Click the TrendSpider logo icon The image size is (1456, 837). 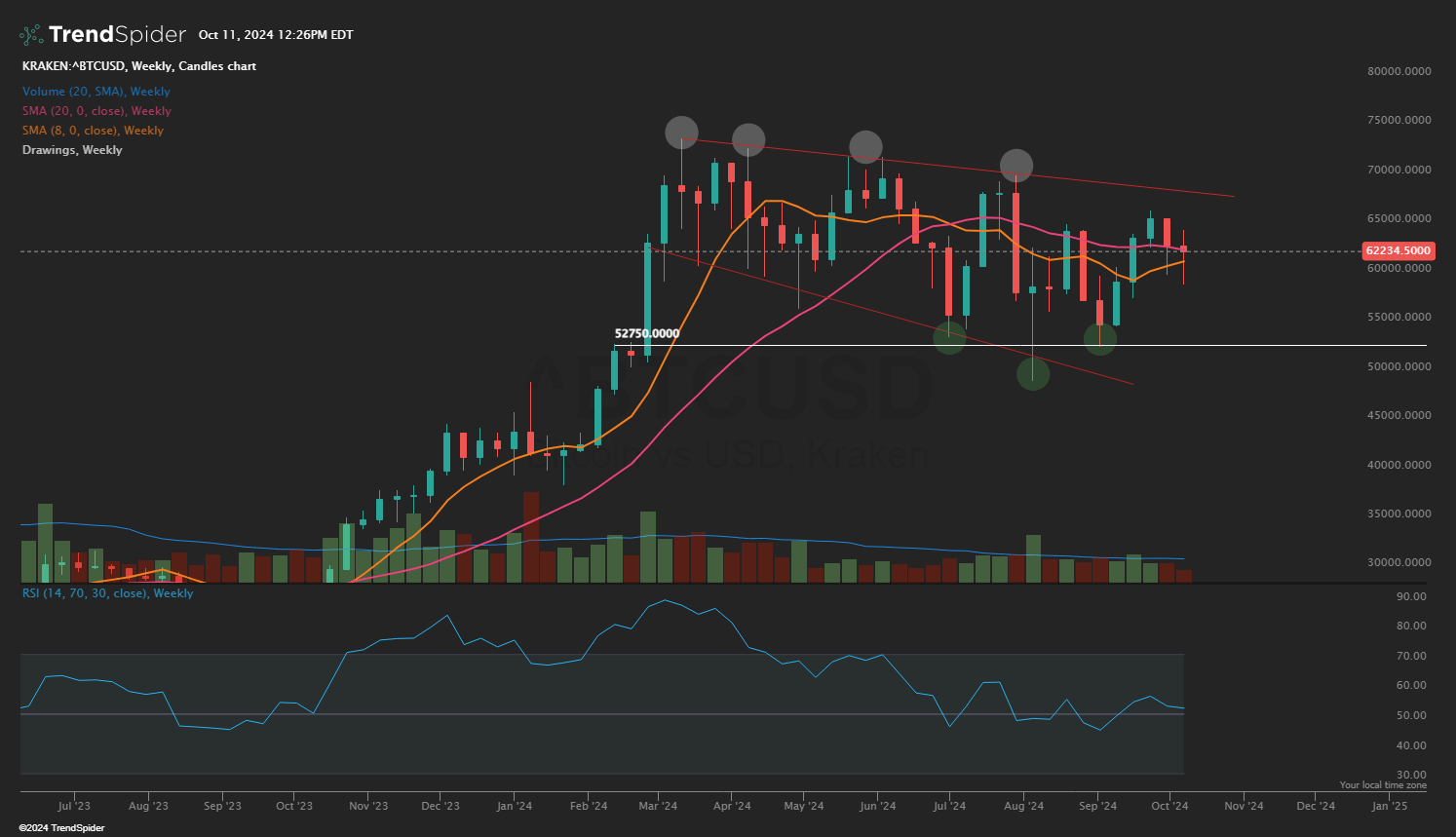tap(29, 33)
